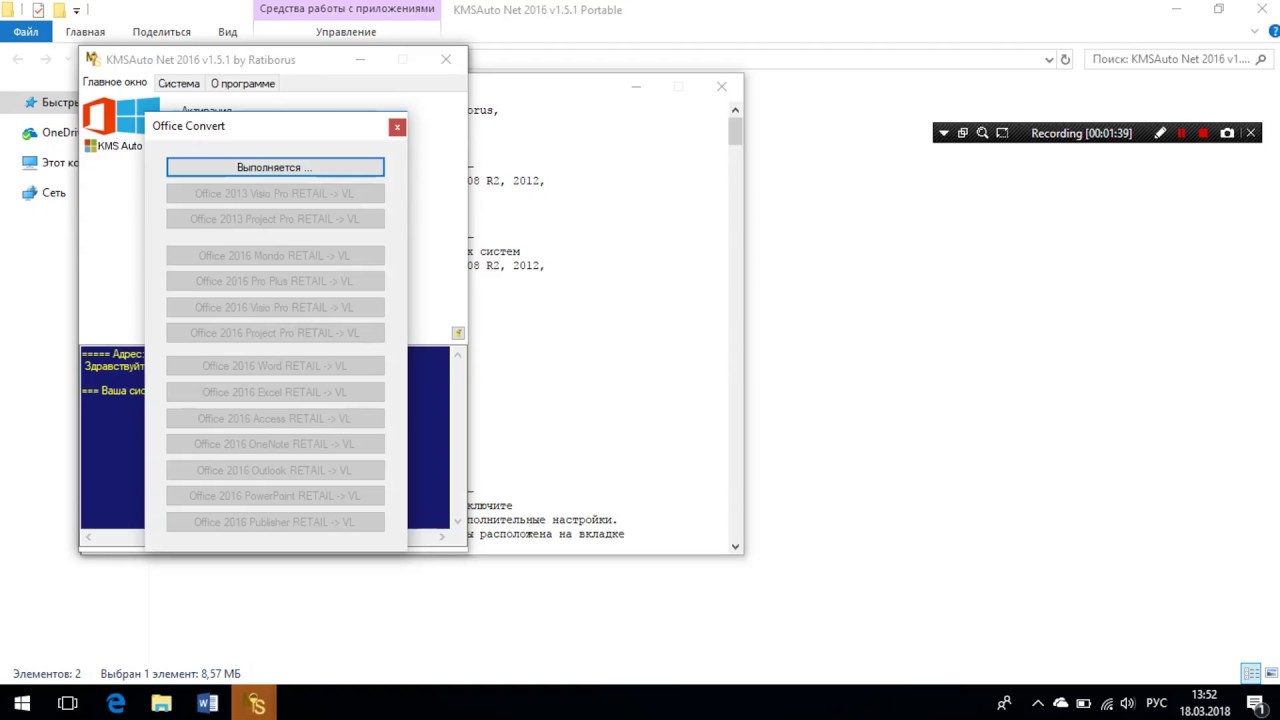
Task: Click Office 2016 Project Pro RETAIL -> VL
Action: [x=275, y=333]
